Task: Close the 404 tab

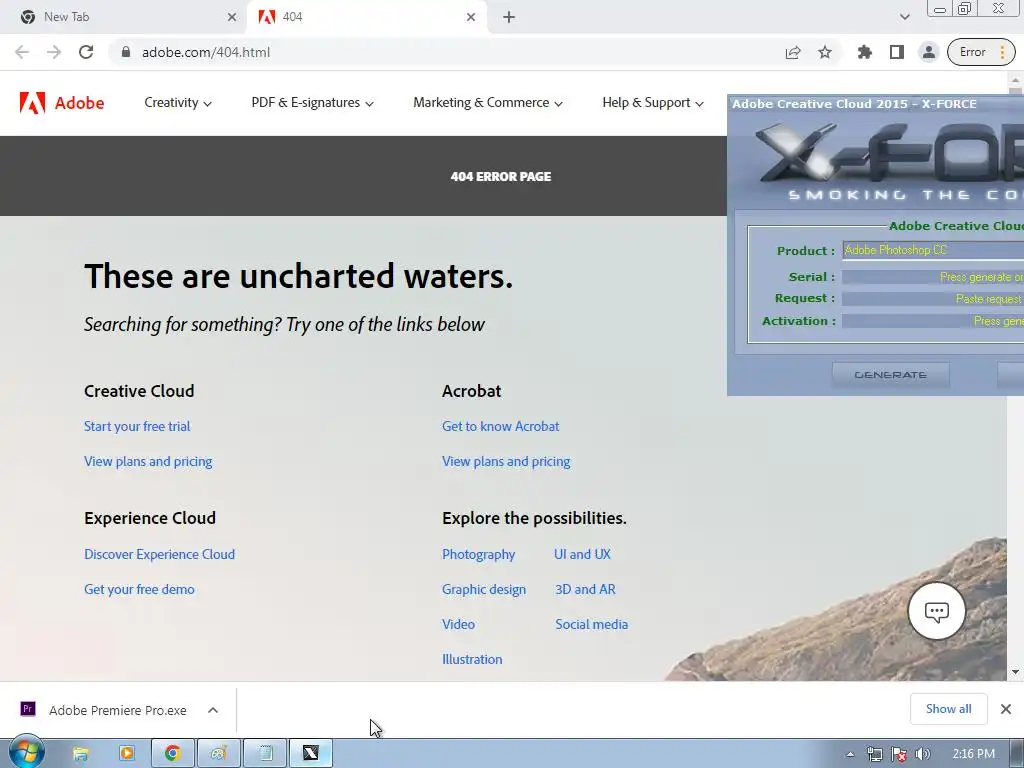Action: click(471, 17)
